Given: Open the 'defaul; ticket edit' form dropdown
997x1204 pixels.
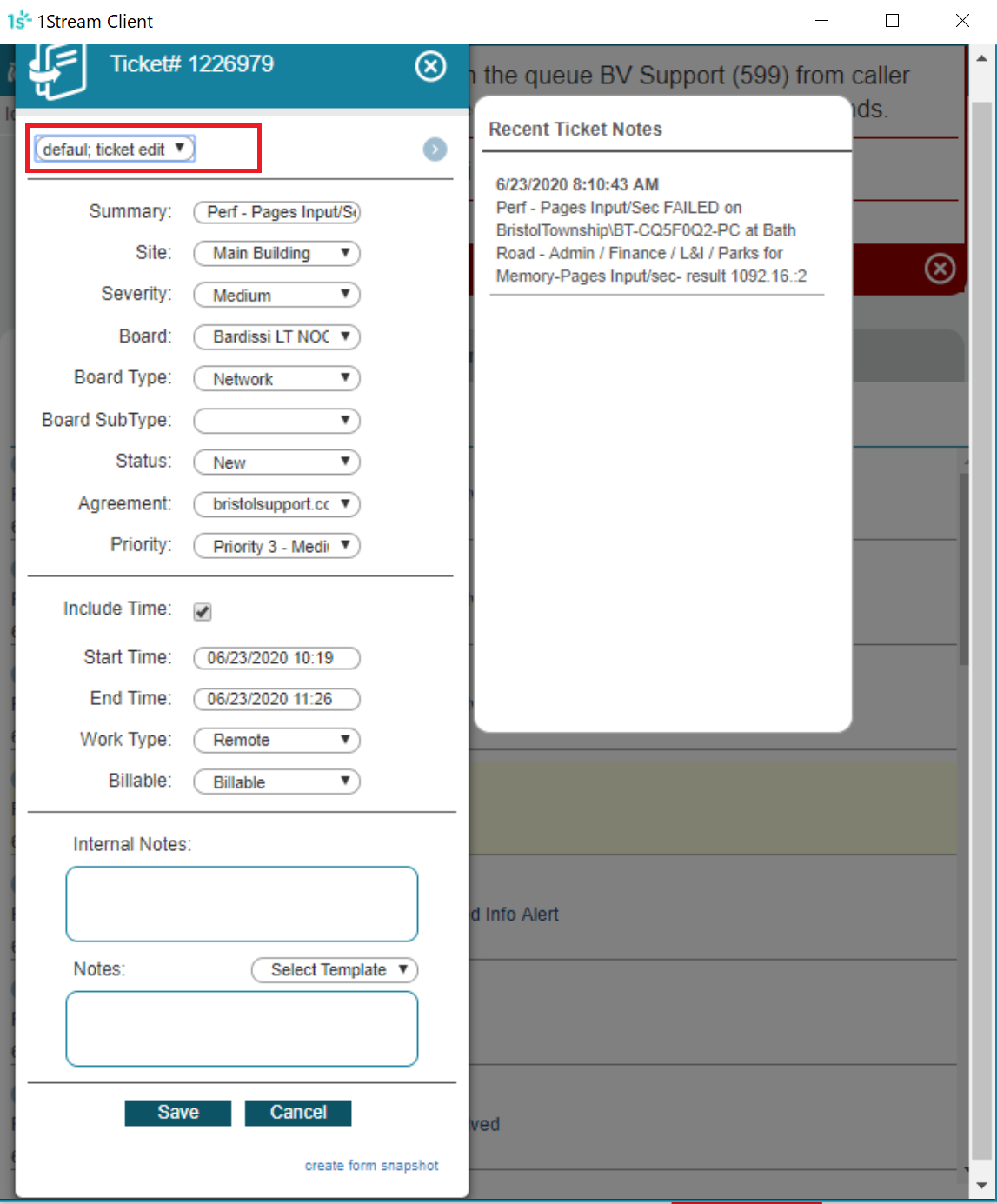Looking at the screenshot, I should point(115,150).
